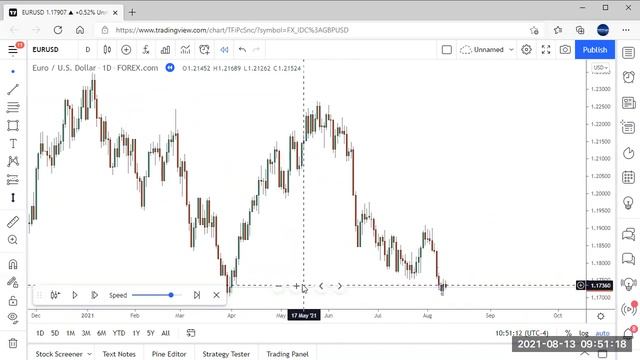
Task: Select the 3M date range
Action: [x=86, y=333]
